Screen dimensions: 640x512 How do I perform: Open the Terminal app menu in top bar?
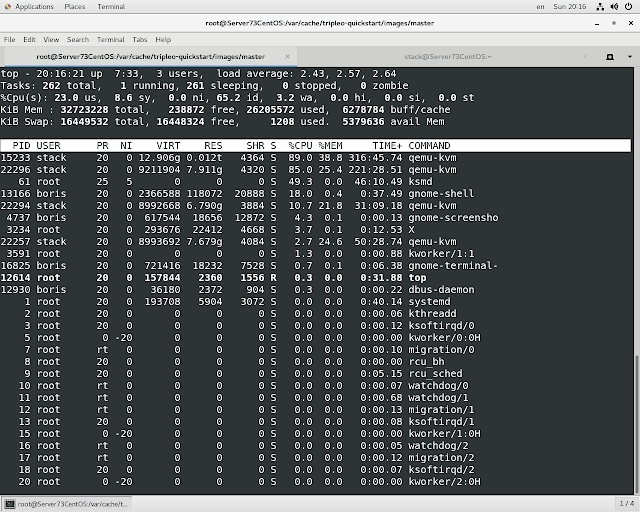coord(111,7)
